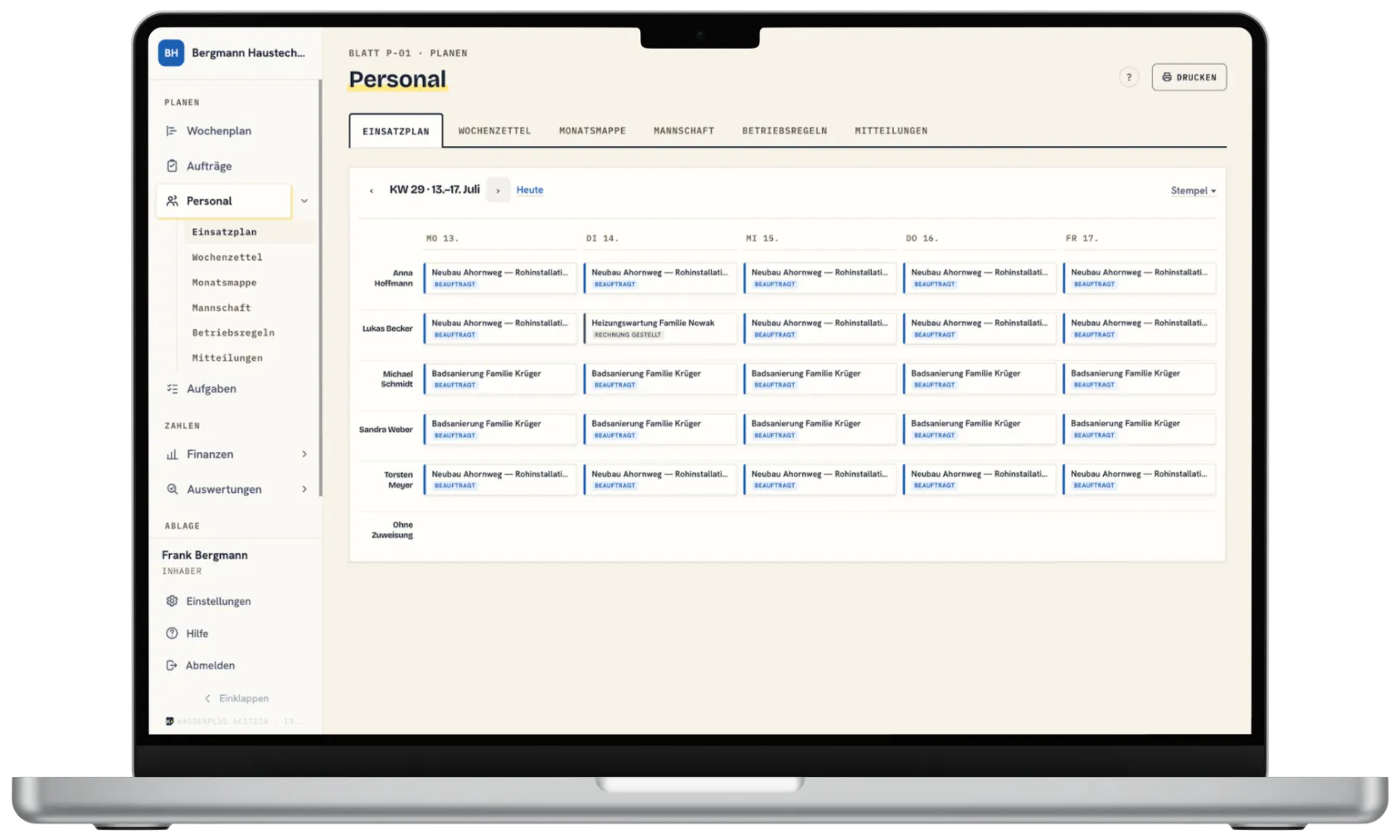Click the Rechnung gestellt status badge
Image resolution: width=1400 pixels, height=840 pixels.
coord(628,335)
